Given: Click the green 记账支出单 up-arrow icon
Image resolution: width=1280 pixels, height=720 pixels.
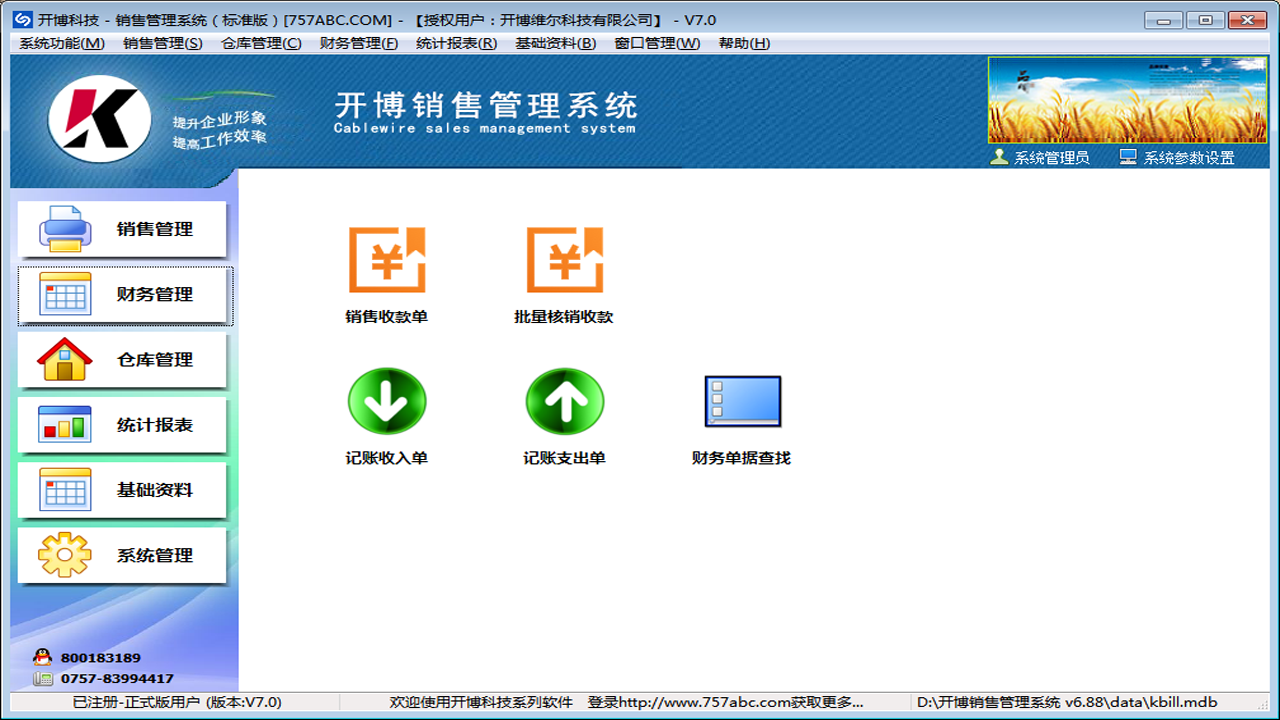Looking at the screenshot, I should (564, 402).
